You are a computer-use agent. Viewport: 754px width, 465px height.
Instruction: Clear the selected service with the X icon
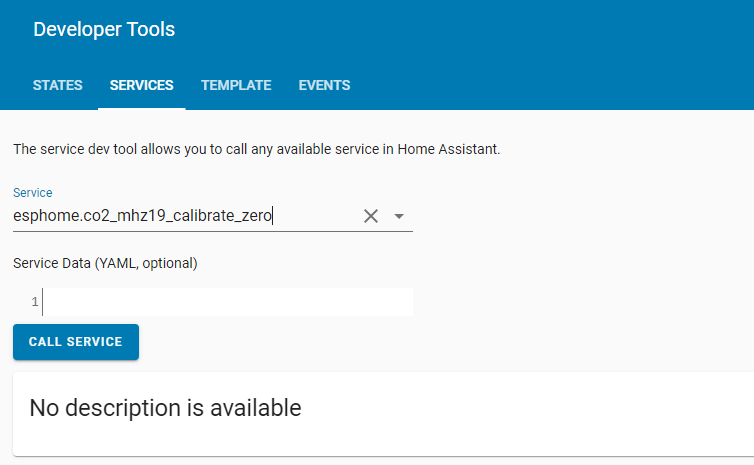click(x=371, y=216)
